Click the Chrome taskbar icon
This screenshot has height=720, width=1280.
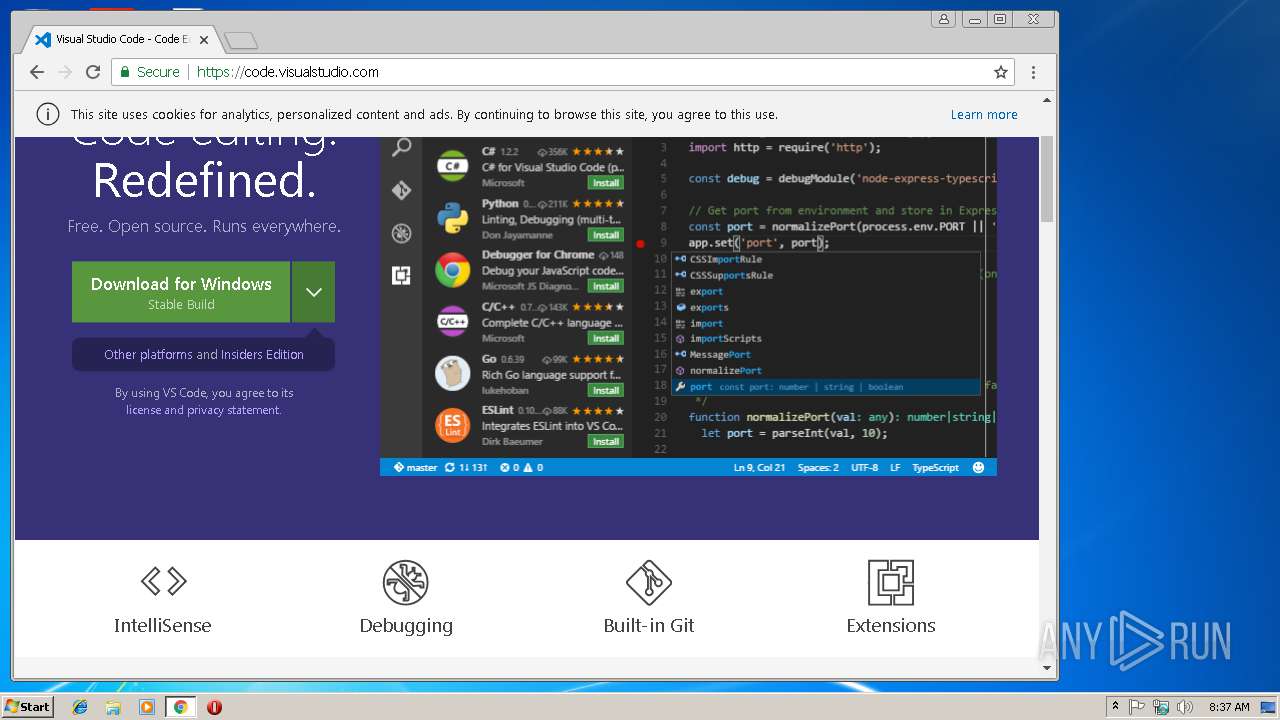[180, 707]
